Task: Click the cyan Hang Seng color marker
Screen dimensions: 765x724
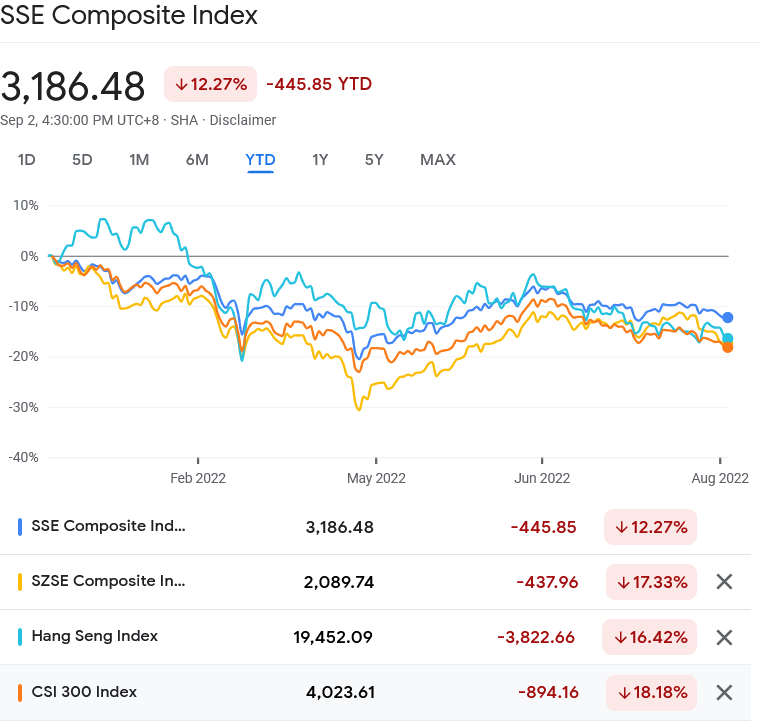Action: tap(20, 637)
